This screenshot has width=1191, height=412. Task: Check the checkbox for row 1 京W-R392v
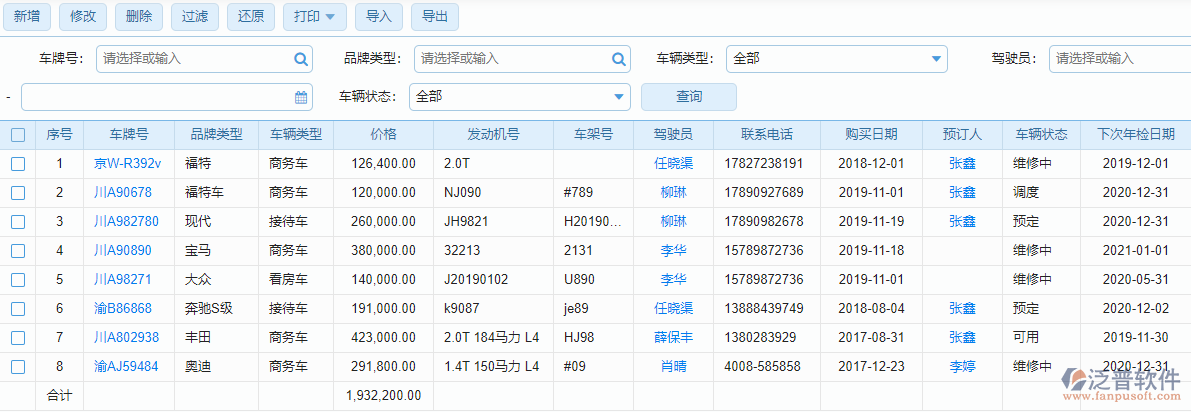(x=18, y=163)
